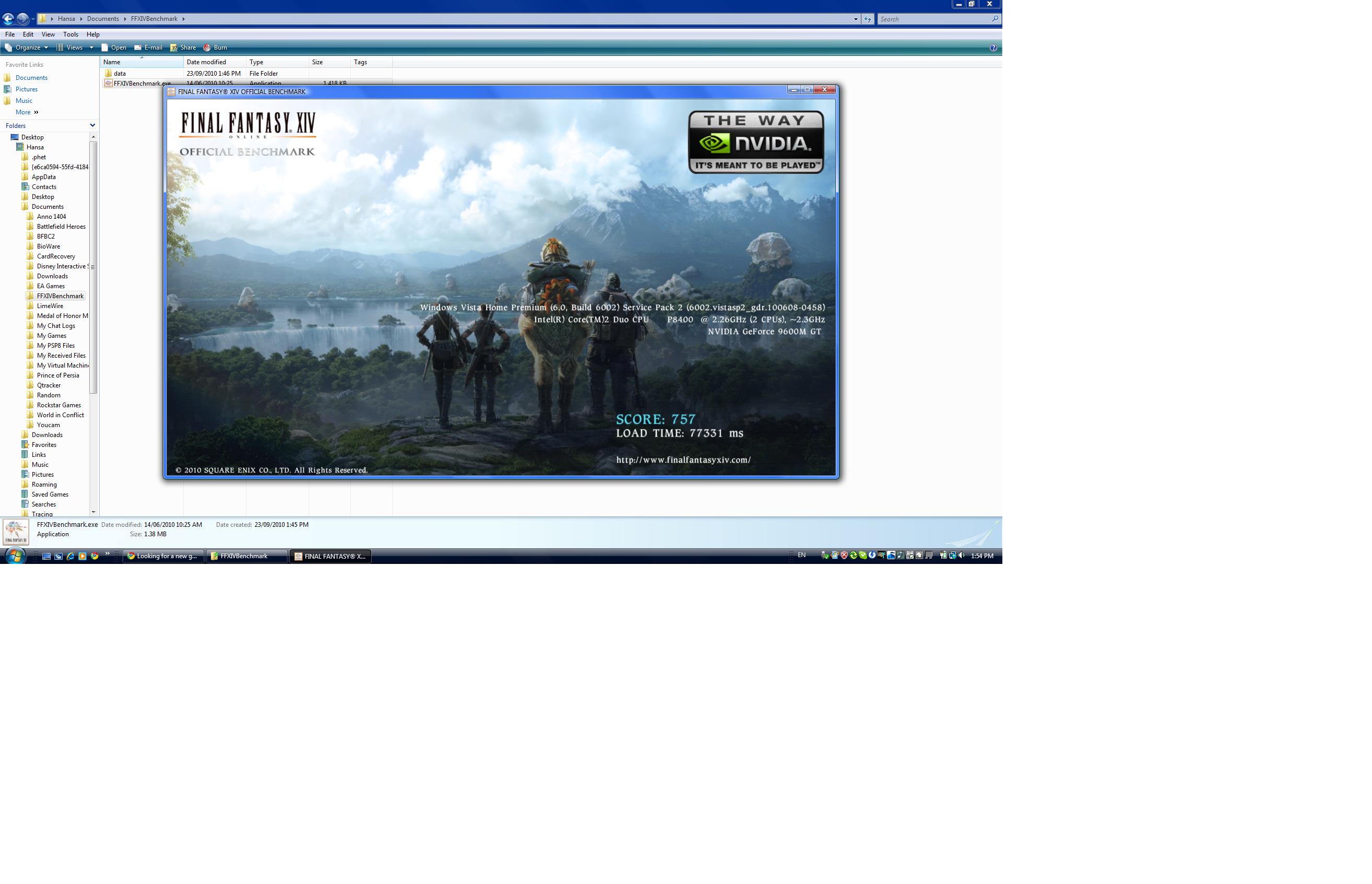This screenshot has height=884, width=1372.
Task: Open Pictures favorite link
Action: (27, 89)
